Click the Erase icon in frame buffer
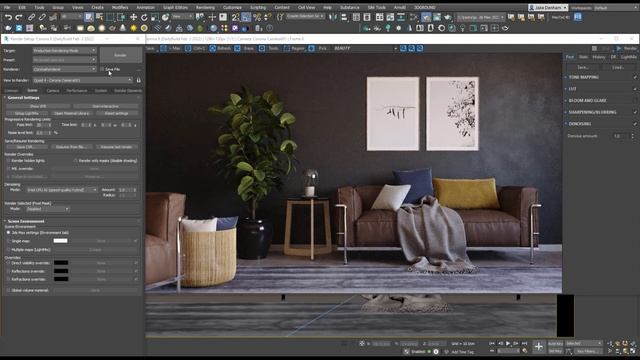640x360 pixels. [x=237, y=48]
